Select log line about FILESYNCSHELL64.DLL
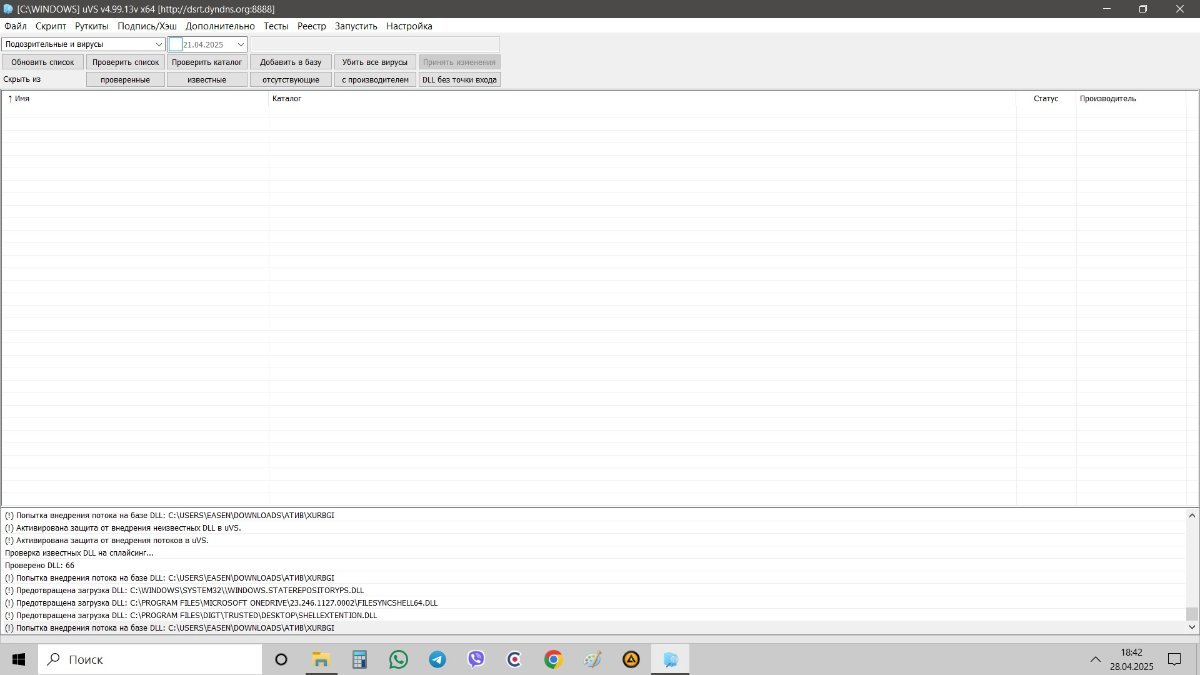Screen dimensions: 1200x675 (593, 603)
